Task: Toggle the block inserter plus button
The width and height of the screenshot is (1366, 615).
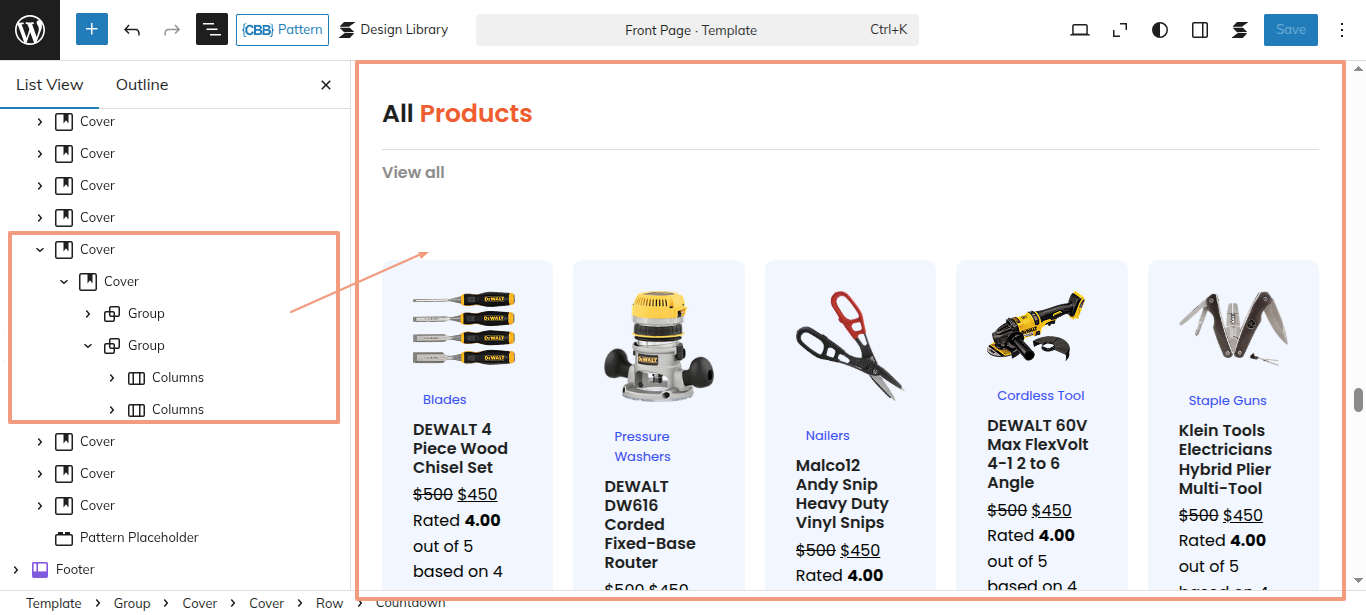Action: [x=92, y=30]
